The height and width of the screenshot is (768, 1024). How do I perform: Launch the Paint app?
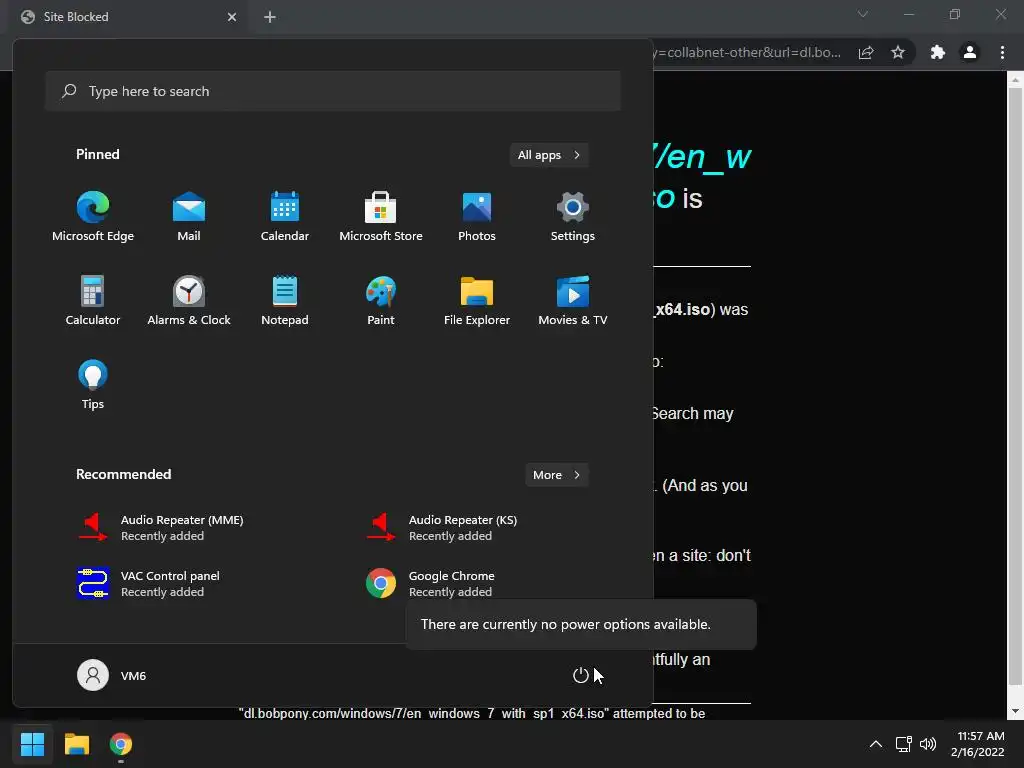pos(381,300)
